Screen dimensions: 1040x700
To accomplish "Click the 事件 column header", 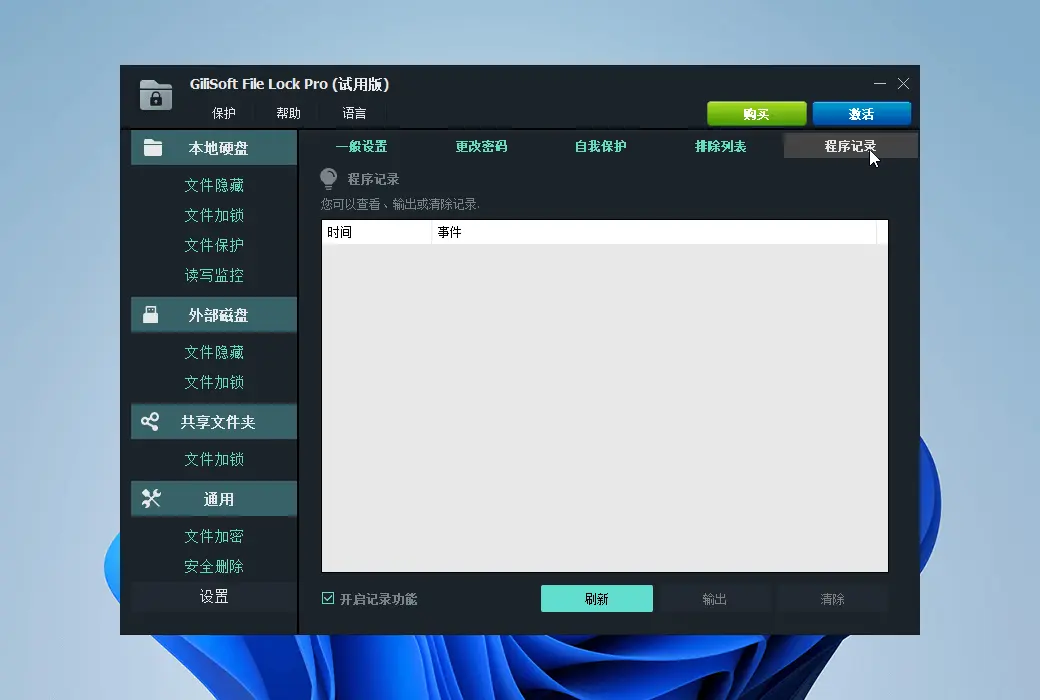I will click(x=654, y=232).
